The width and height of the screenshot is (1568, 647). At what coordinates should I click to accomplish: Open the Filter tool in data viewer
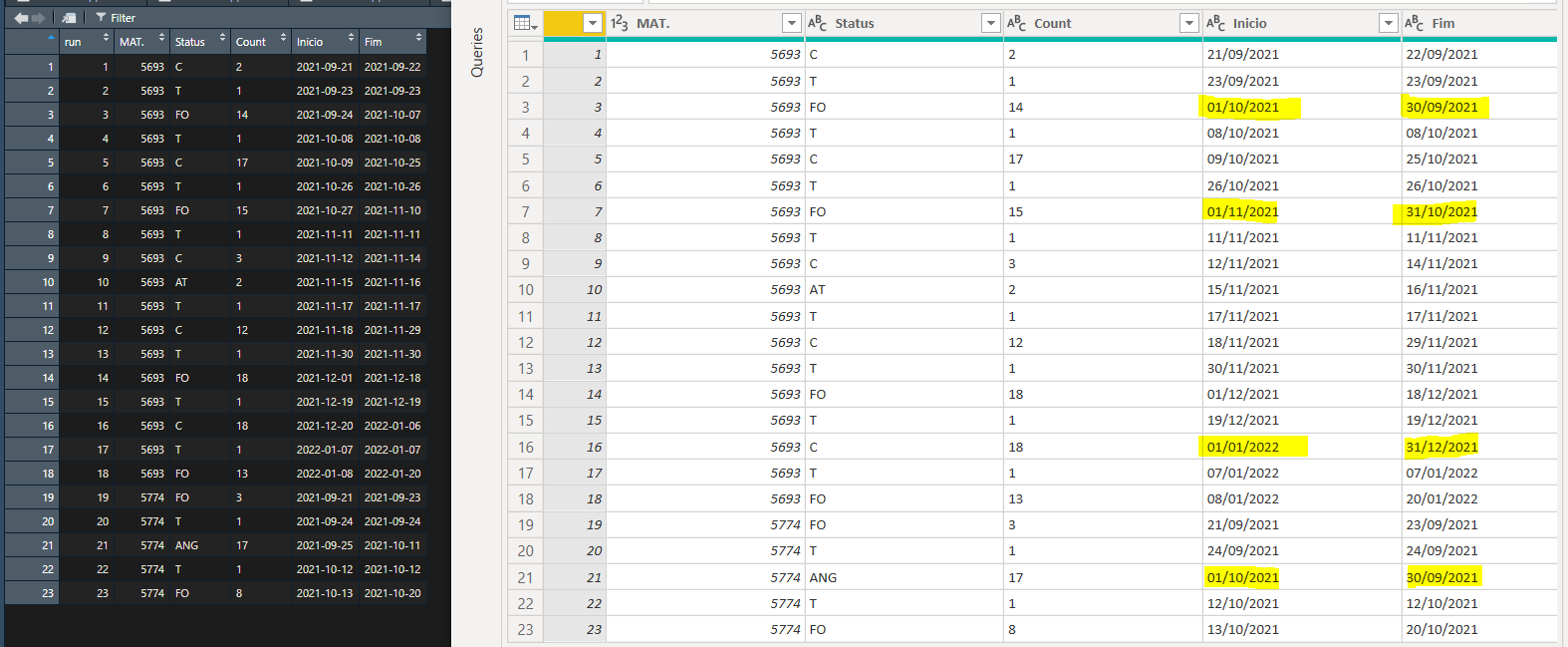point(116,18)
